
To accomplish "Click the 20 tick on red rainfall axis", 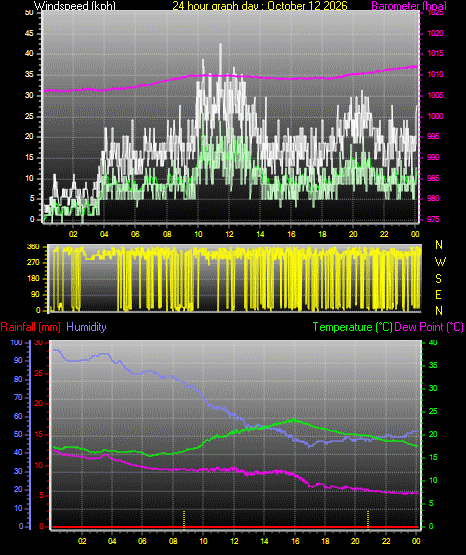I will [39, 404].
